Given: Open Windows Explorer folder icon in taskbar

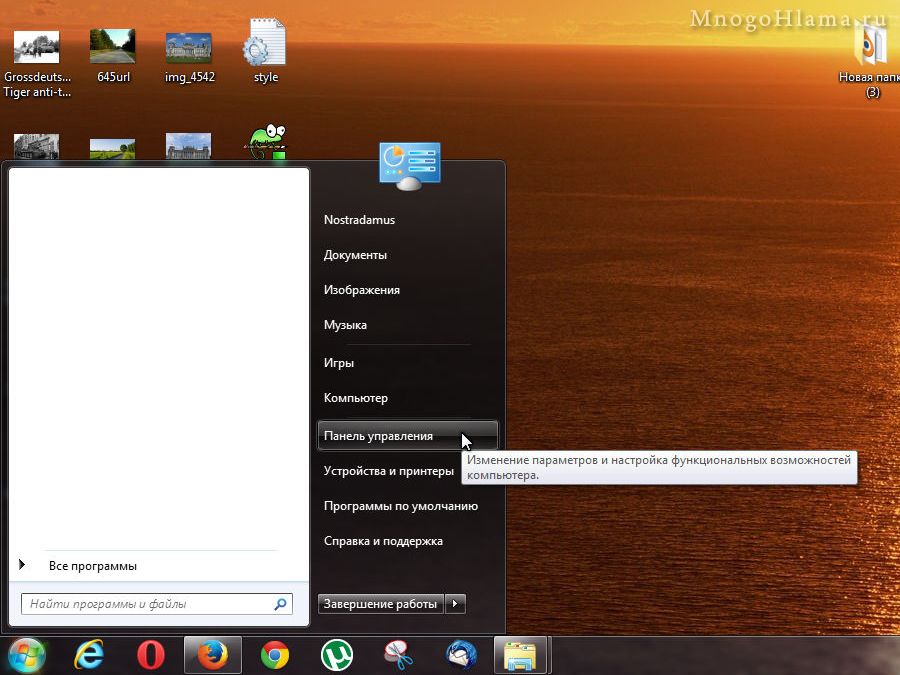Looking at the screenshot, I should pos(521,655).
